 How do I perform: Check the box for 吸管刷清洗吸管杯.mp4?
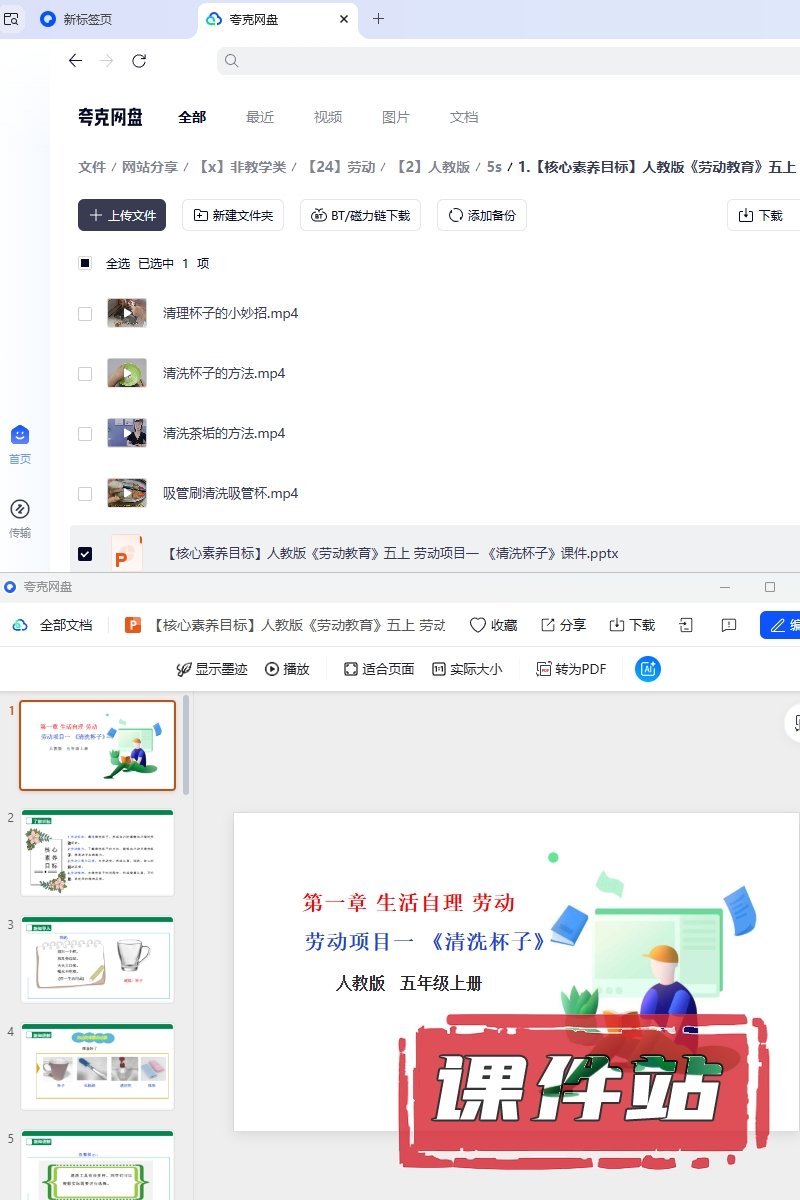[85, 493]
